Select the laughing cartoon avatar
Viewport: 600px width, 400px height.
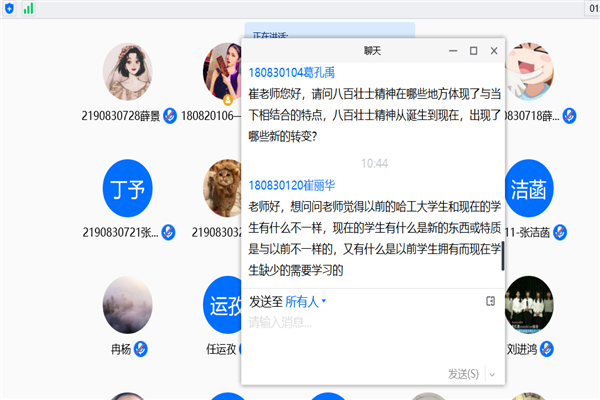pyautogui.click(x=529, y=72)
